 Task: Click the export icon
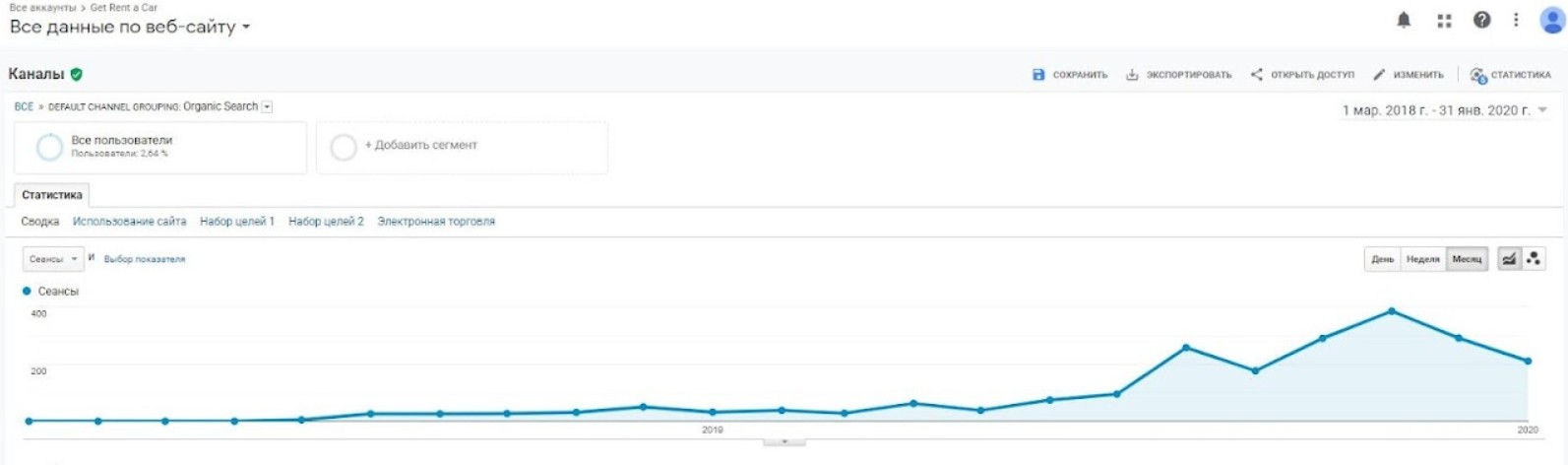(x=1132, y=75)
